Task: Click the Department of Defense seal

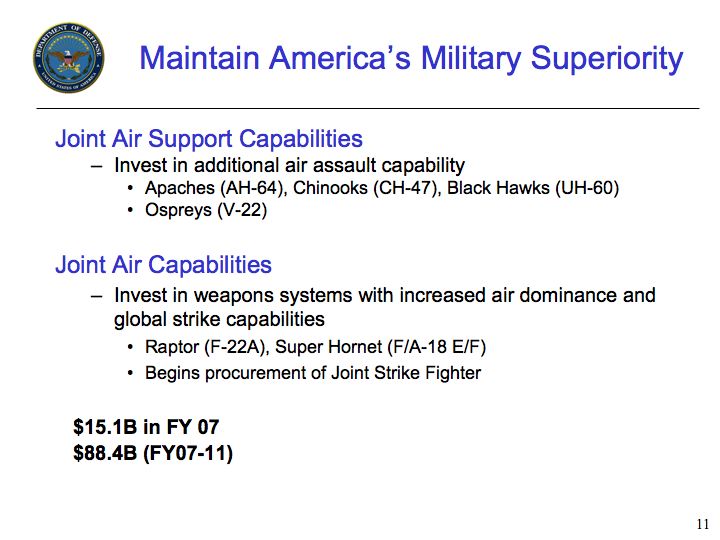Action: [x=68, y=57]
